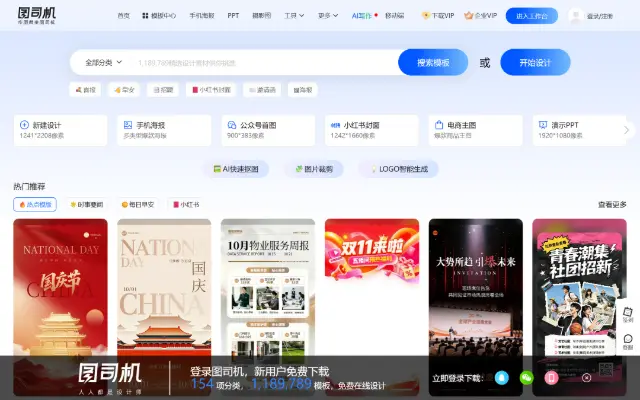Open the 小红书封面 size card

(x=372, y=130)
